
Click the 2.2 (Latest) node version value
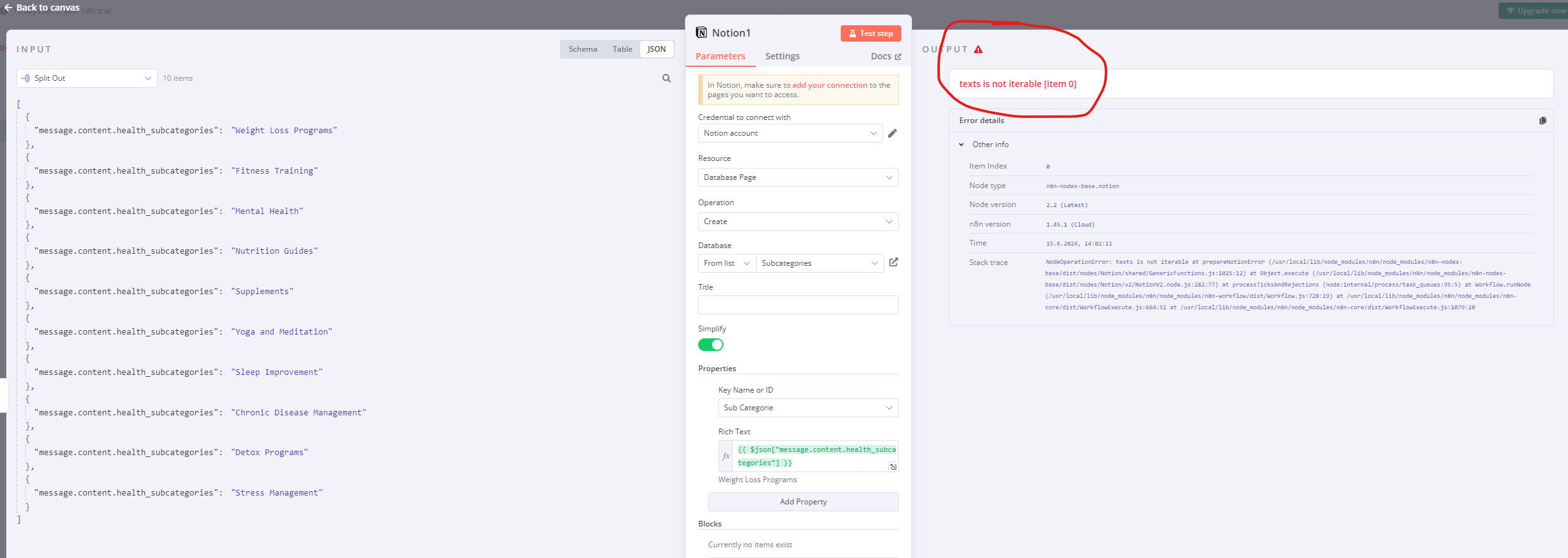(x=1067, y=205)
